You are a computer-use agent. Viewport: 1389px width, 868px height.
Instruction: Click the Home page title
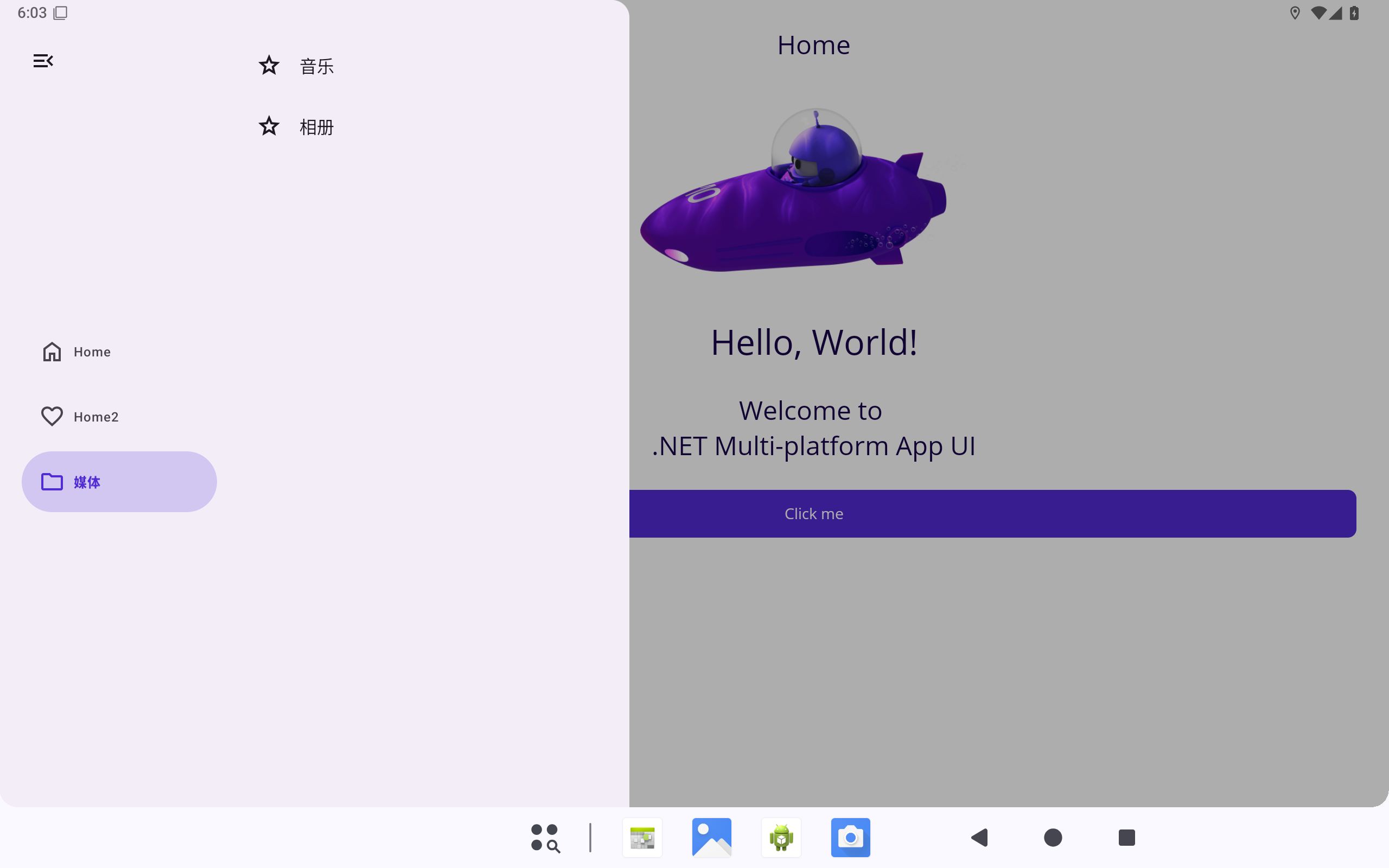[813, 46]
